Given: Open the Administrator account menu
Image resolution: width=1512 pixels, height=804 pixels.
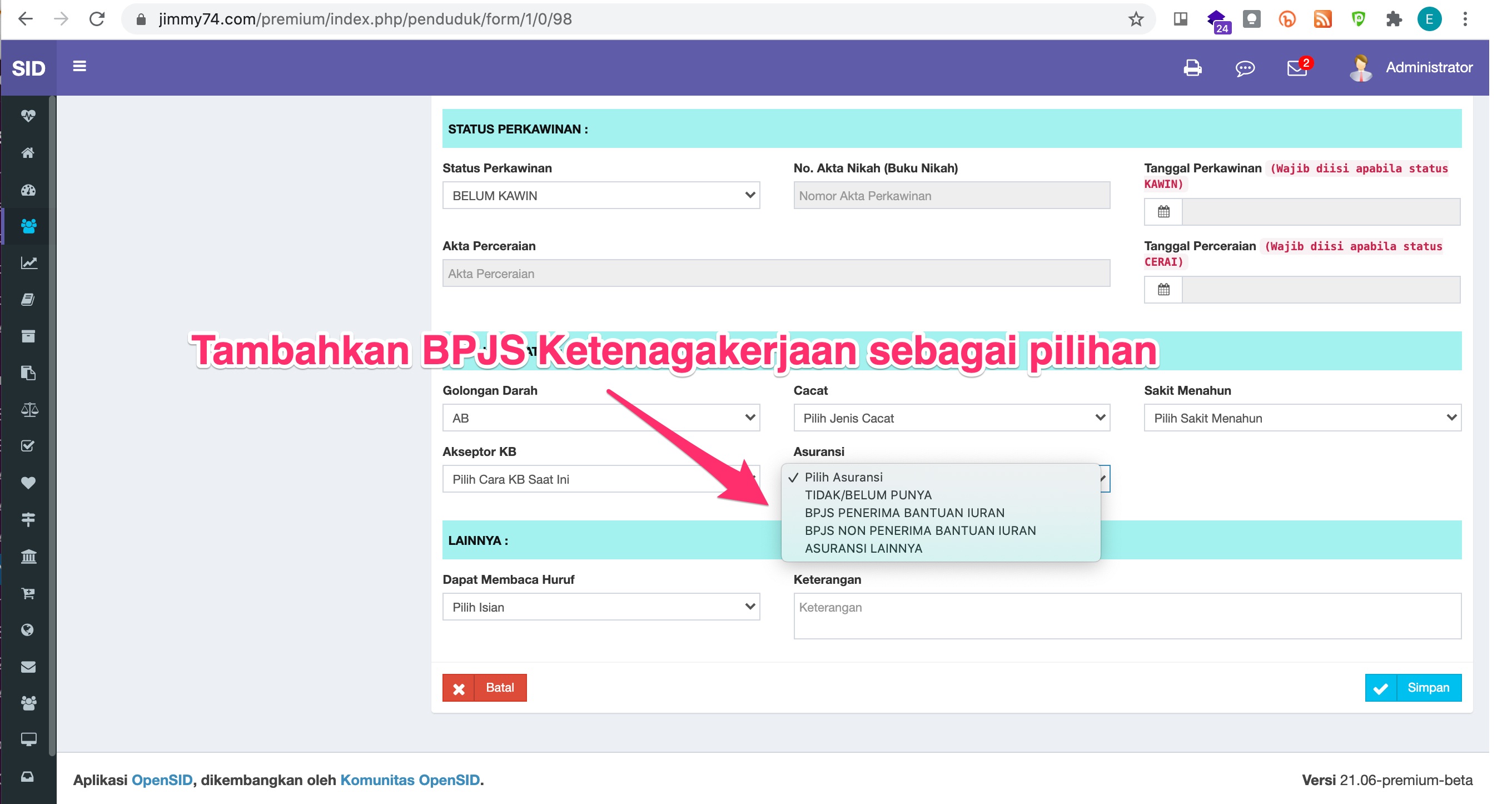Looking at the screenshot, I should (1411, 67).
